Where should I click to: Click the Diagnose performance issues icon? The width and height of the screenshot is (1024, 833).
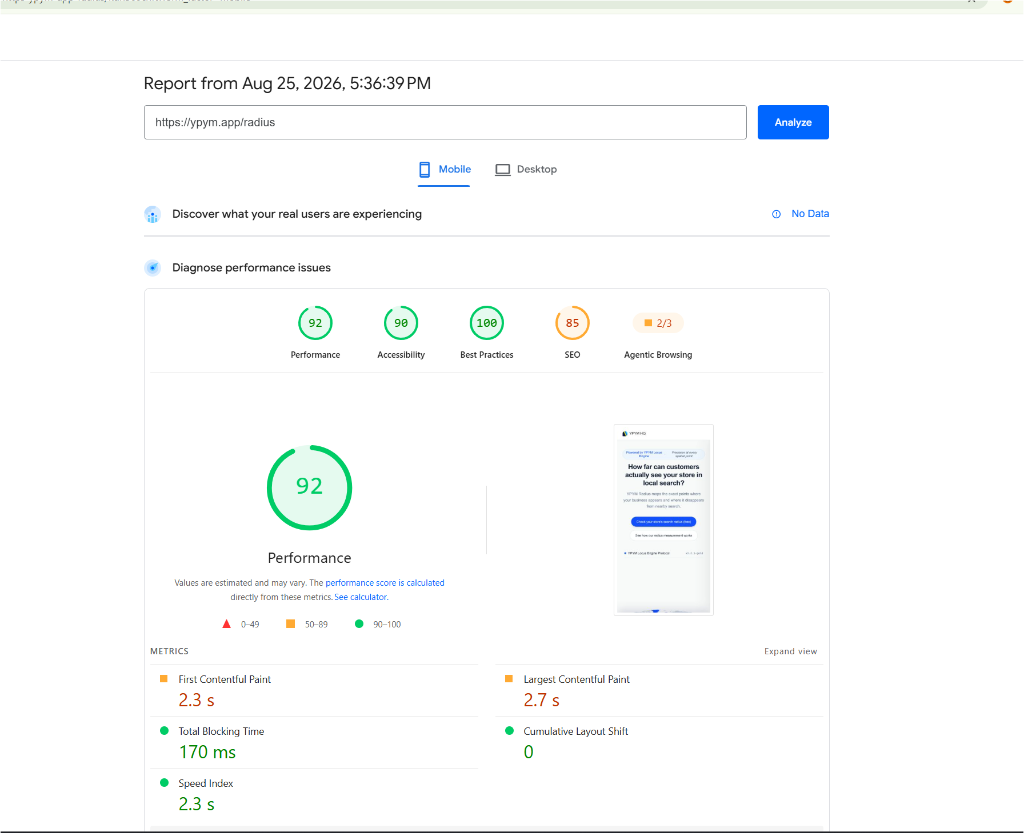coord(152,268)
